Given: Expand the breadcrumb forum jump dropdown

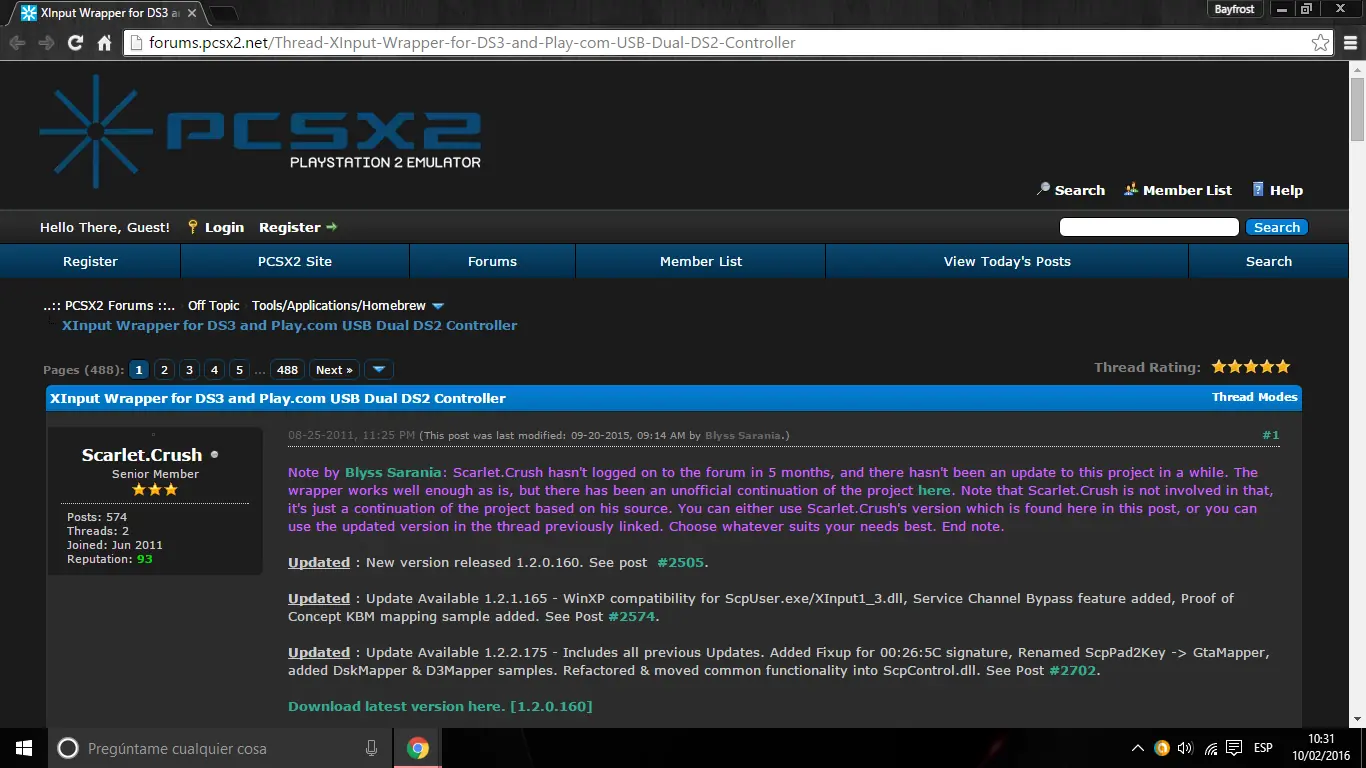Looking at the screenshot, I should tap(437, 306).
